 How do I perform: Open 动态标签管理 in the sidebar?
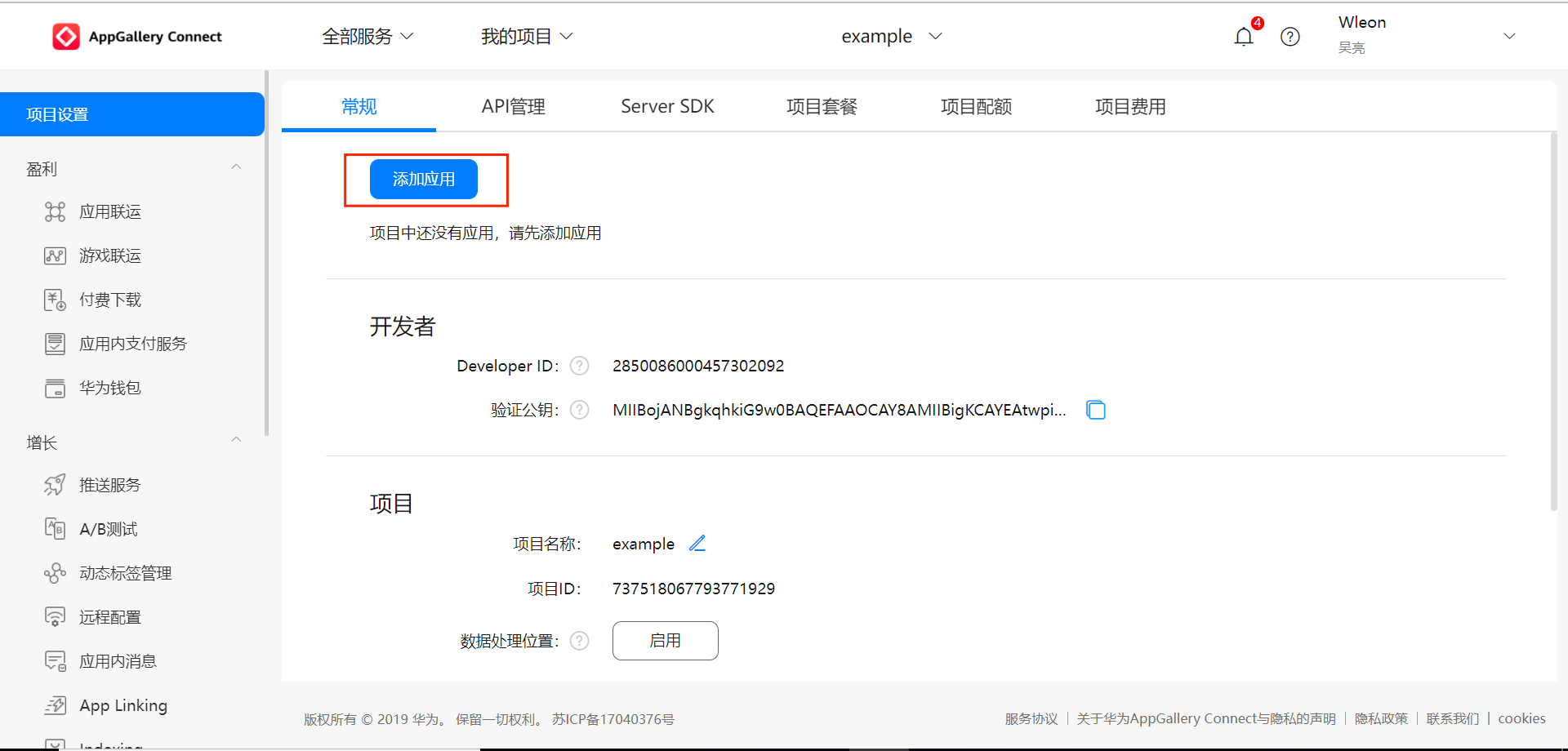[126, 573]
